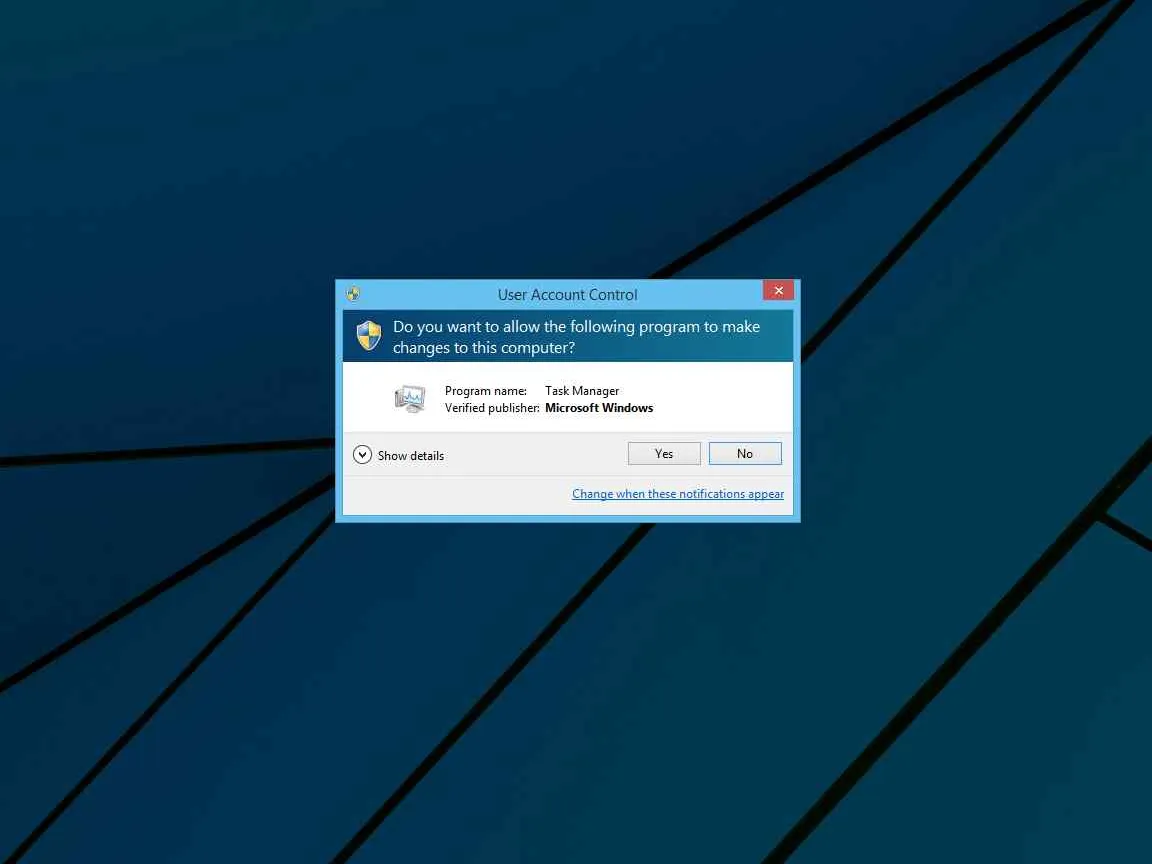1152x864 pixels.
Task: Click the 'Verified publisher:' label
Action: click(x=492, y=408)
